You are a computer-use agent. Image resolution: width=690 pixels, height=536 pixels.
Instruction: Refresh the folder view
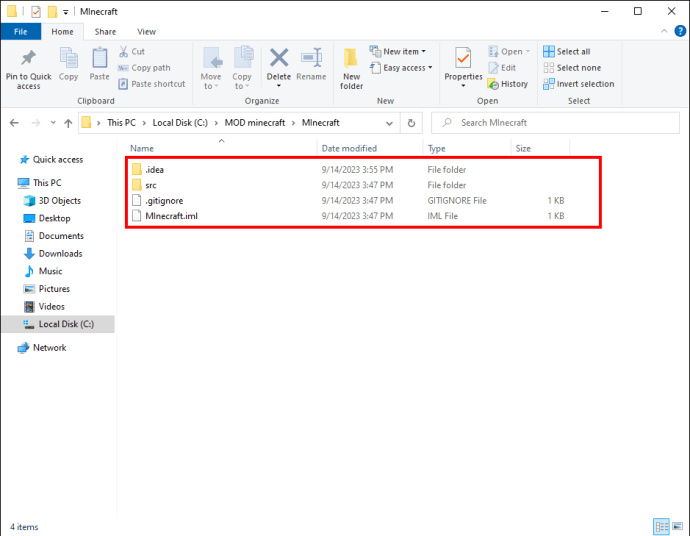coord(411,123)
